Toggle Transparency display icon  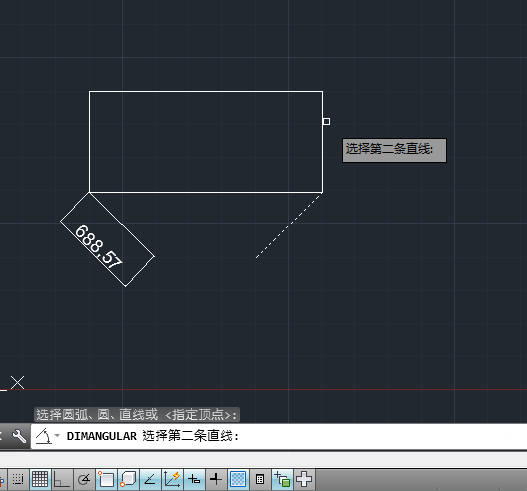pyautogui.click(x=238, y=479)
